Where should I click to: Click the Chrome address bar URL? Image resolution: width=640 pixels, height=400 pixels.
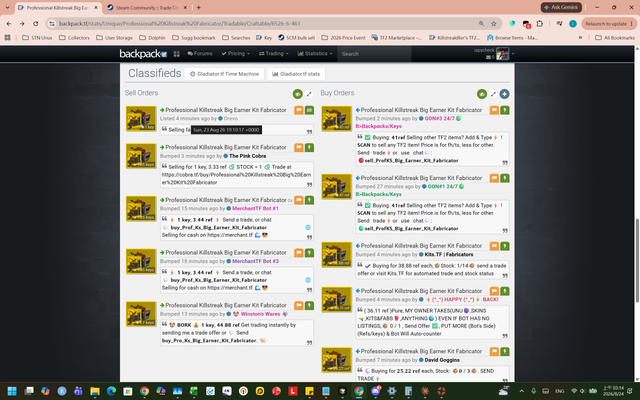(x=180, y=24)
